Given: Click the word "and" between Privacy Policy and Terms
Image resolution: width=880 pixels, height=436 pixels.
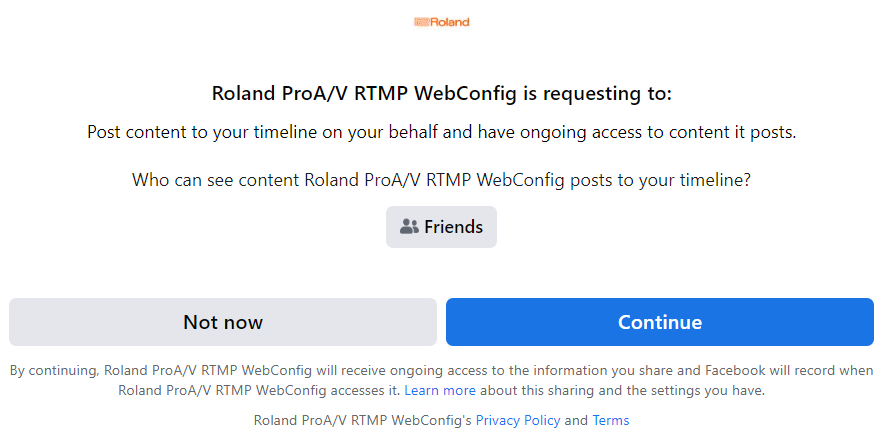Looking at the screenshot, I should pos(576,420).
